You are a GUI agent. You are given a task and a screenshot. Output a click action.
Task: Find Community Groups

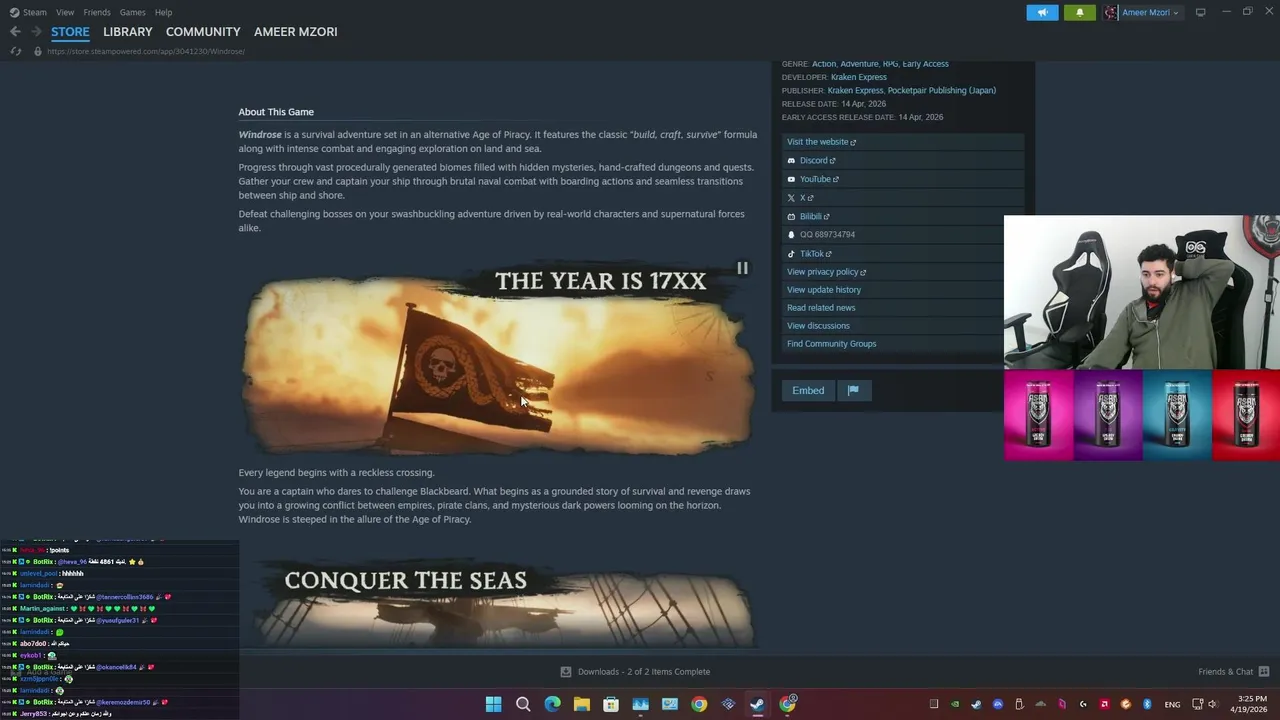pyautogui.click(x=831, y=344)
